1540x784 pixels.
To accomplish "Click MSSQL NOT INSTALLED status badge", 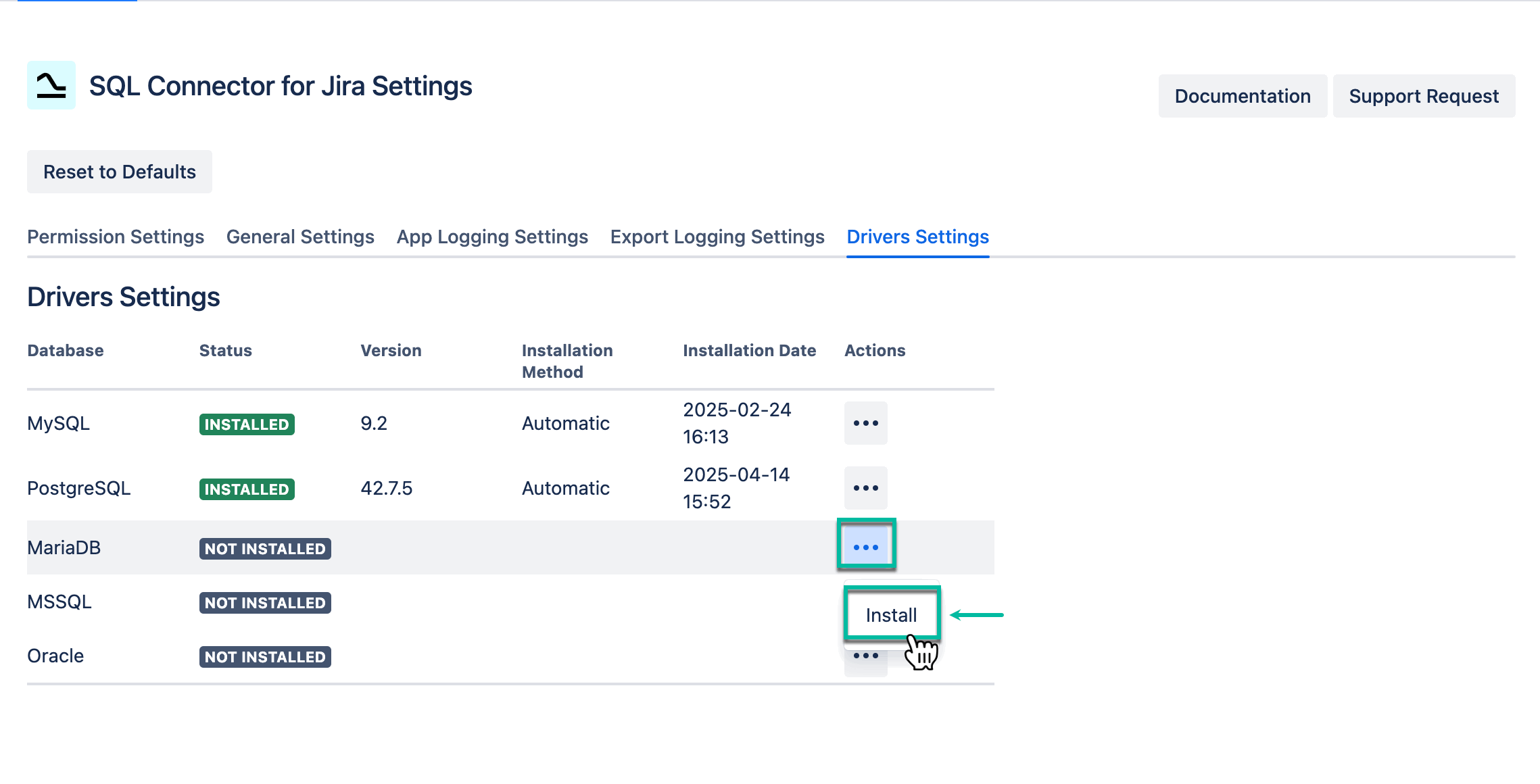I will 265,603.
